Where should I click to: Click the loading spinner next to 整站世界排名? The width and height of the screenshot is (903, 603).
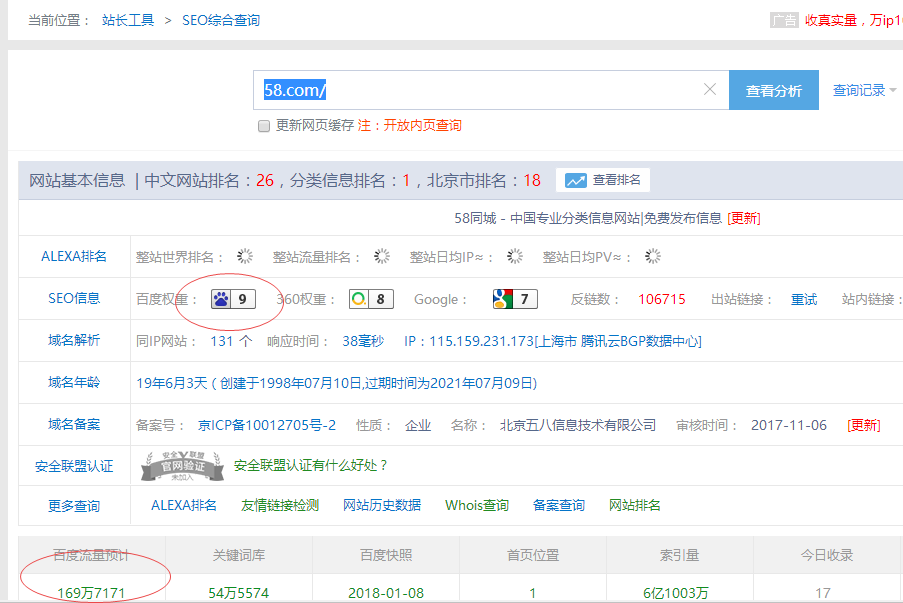245,256
